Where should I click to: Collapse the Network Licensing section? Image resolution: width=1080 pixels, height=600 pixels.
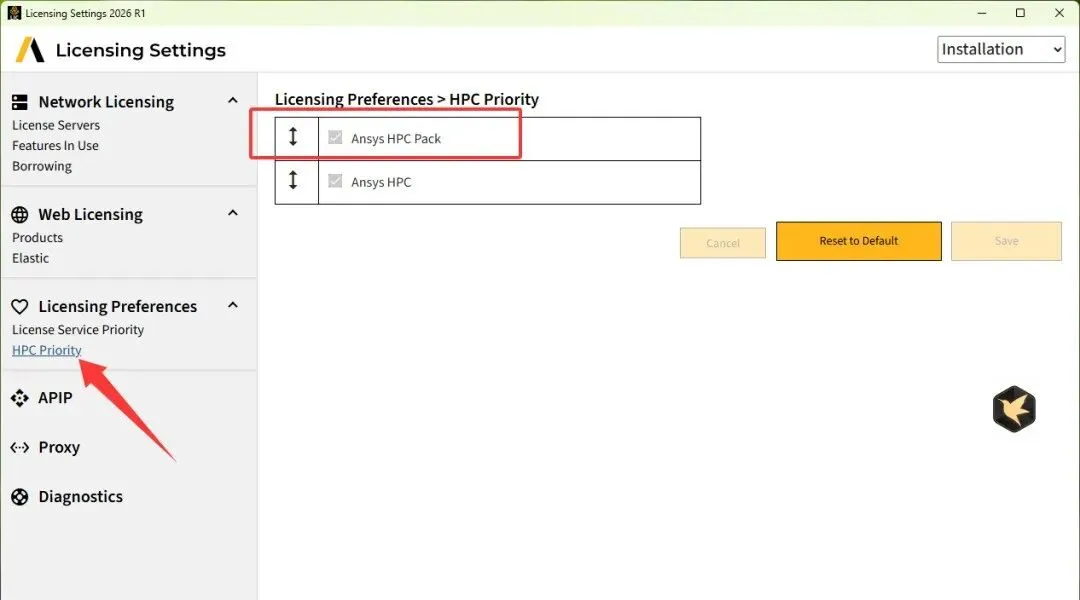(233, 101)
